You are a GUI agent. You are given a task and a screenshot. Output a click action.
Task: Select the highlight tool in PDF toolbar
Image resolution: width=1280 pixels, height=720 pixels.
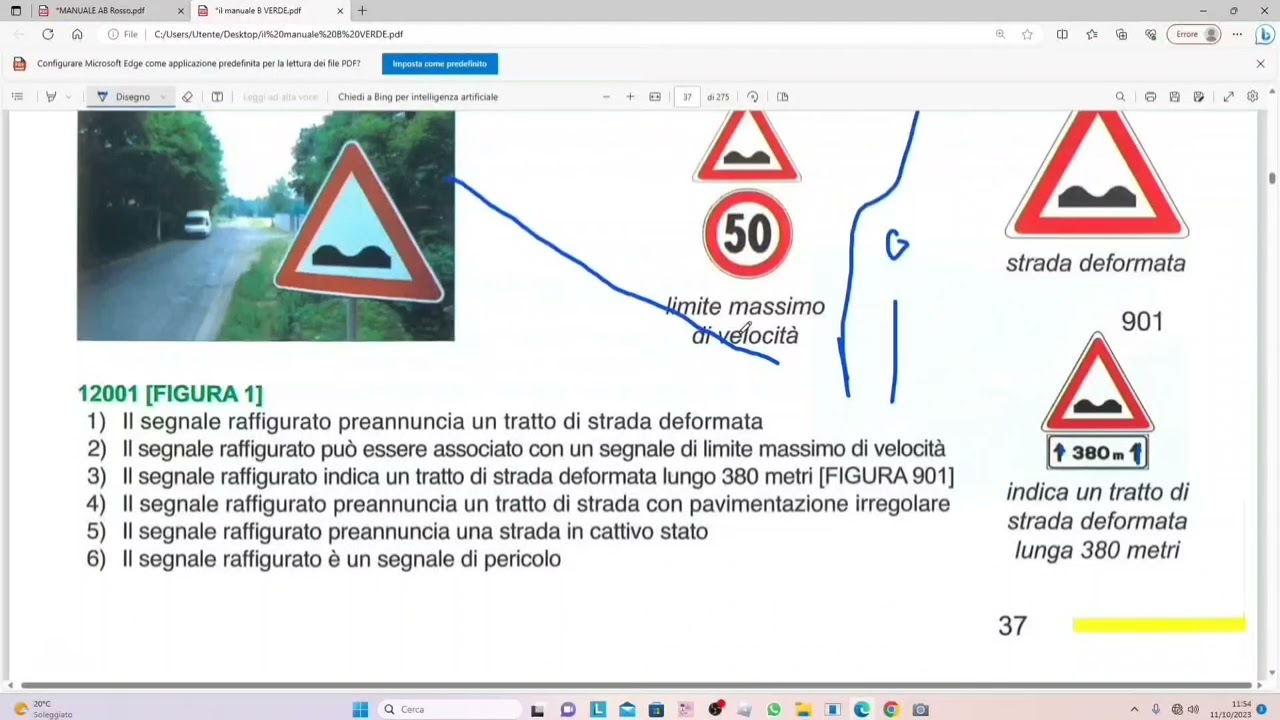[x=51, y=97]
